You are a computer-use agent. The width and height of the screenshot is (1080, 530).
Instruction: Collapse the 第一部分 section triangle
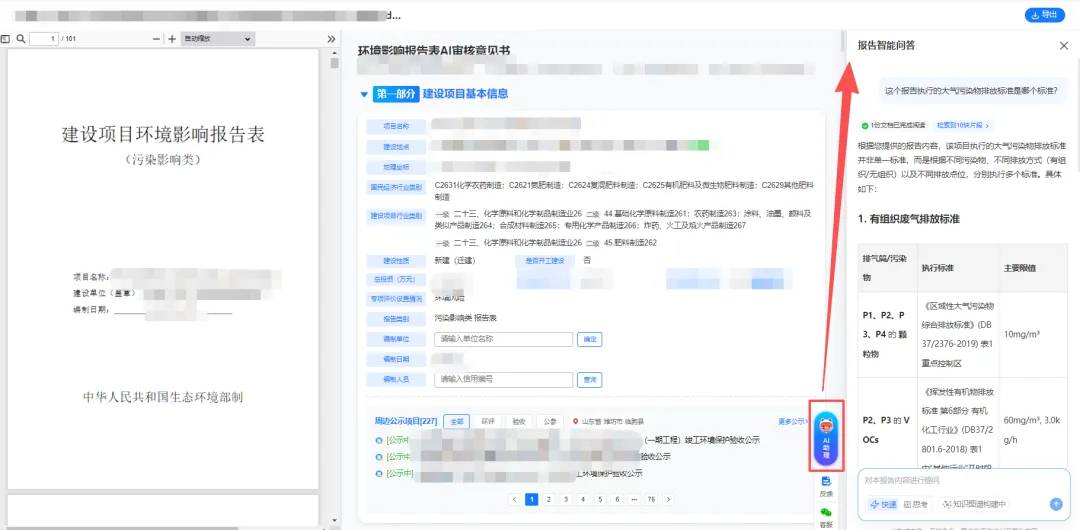tap(364, 94)
